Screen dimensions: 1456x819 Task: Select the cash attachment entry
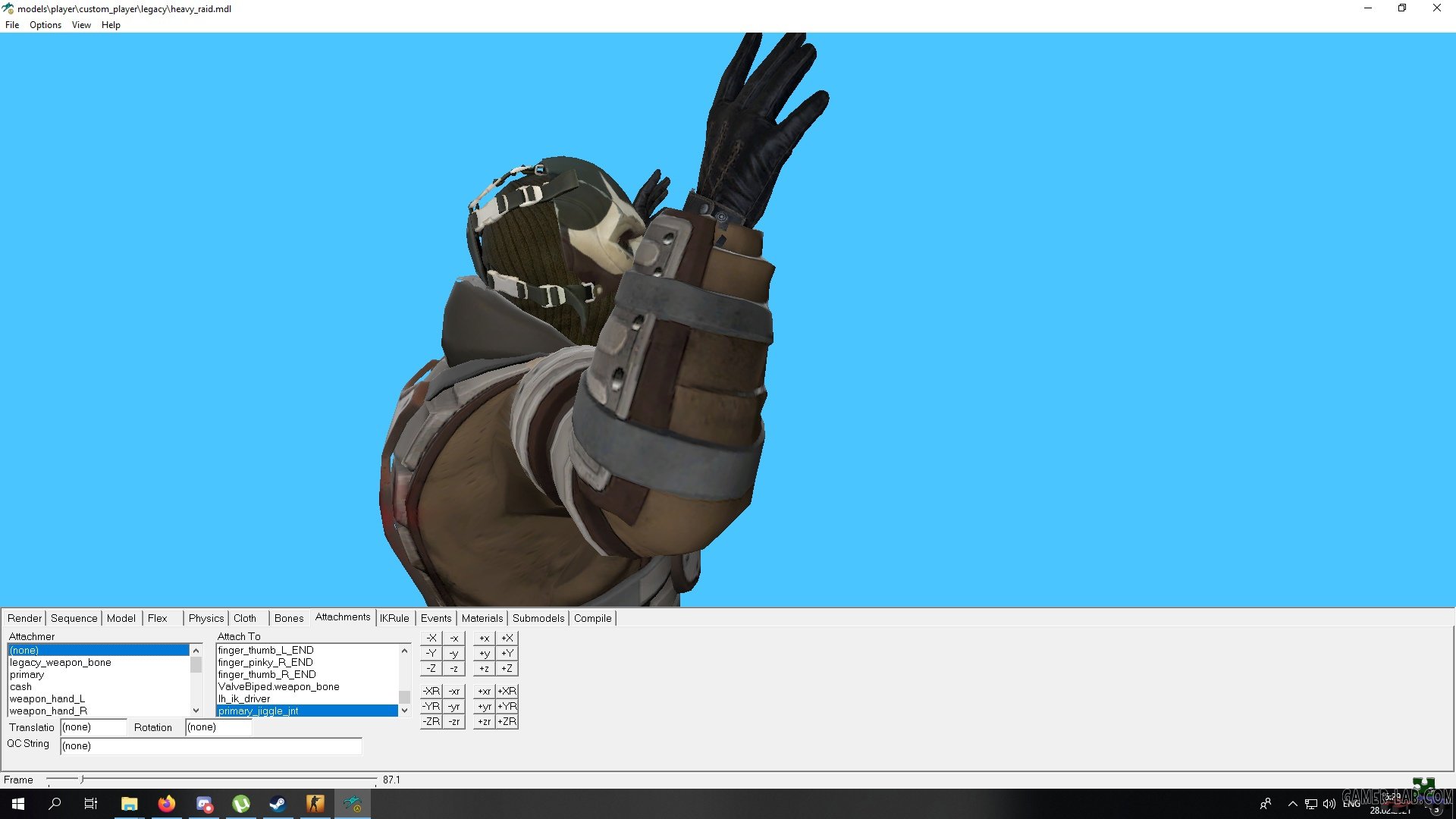[x=99, y=687]
